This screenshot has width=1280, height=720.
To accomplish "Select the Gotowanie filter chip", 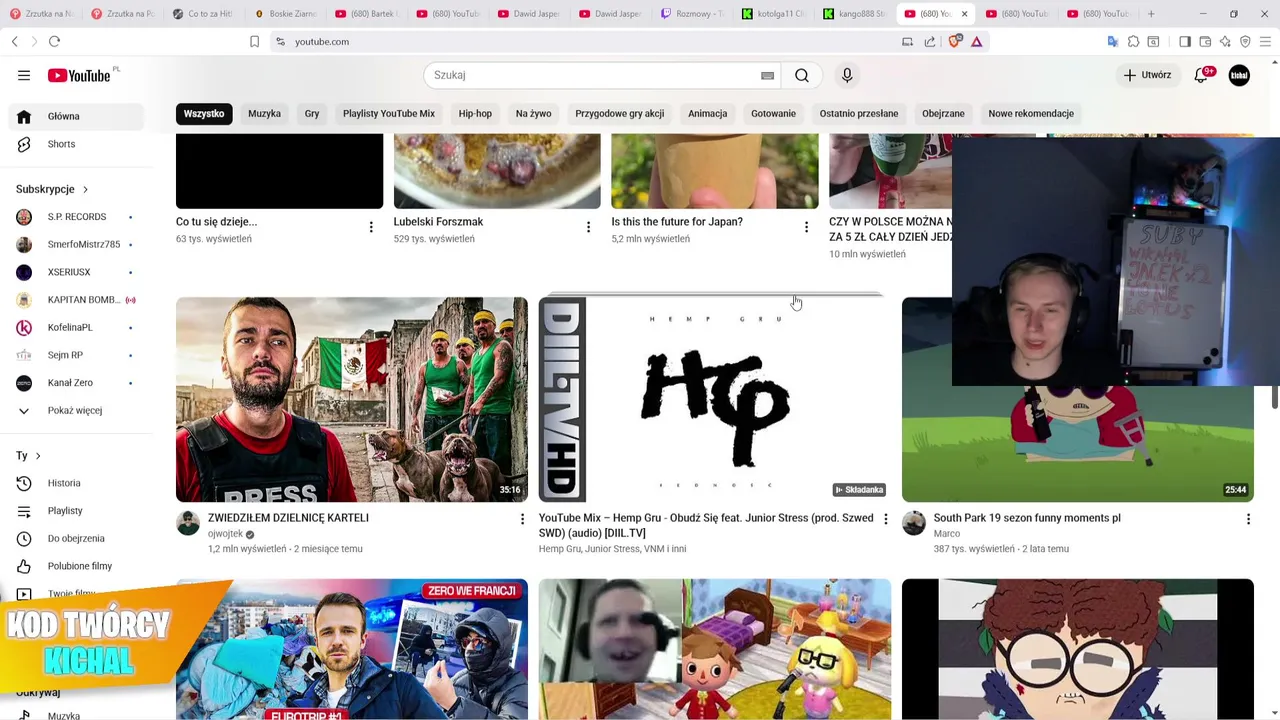I will coord(773,113).
